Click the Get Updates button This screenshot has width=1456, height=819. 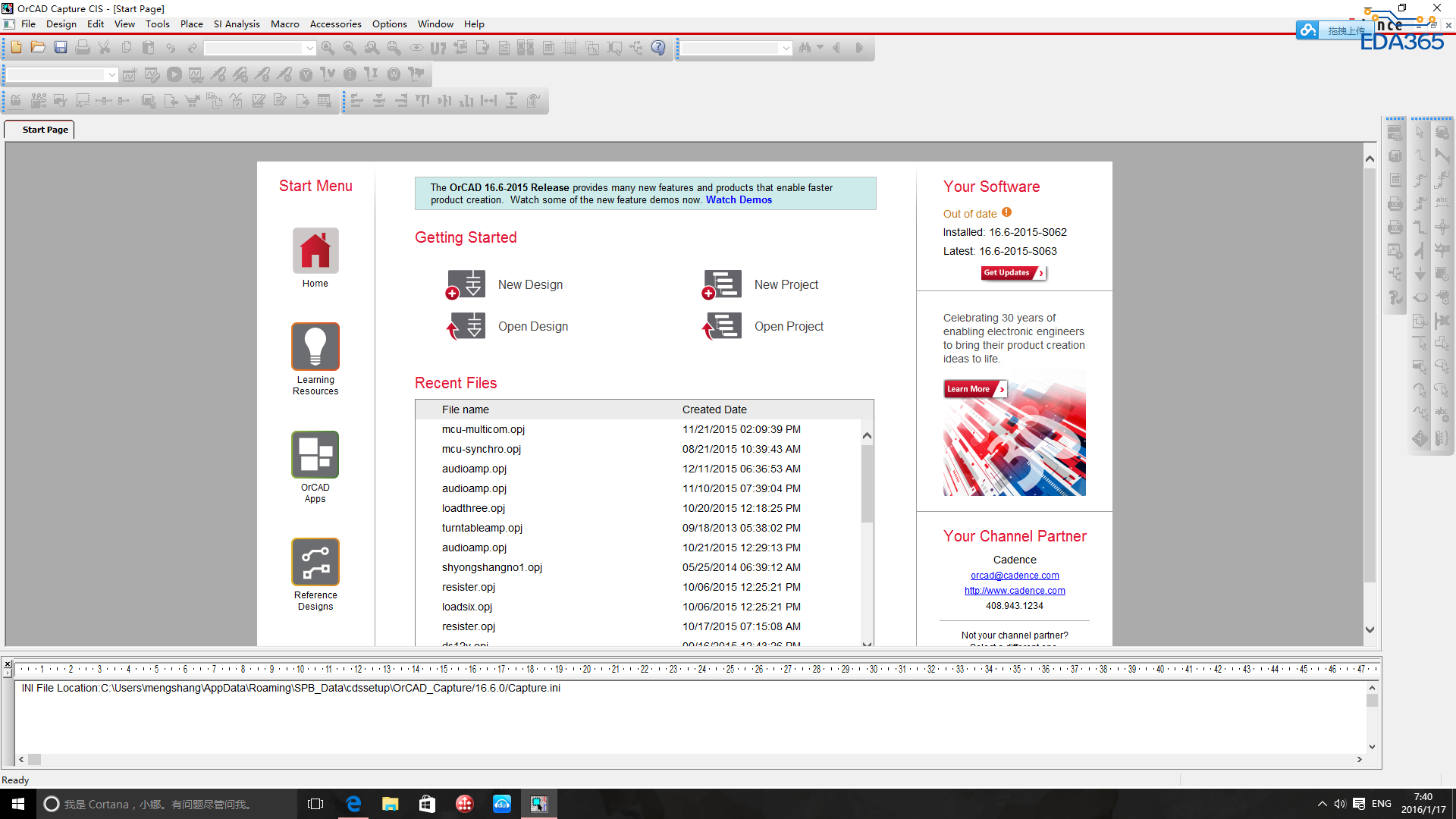tap(1012, 273)
